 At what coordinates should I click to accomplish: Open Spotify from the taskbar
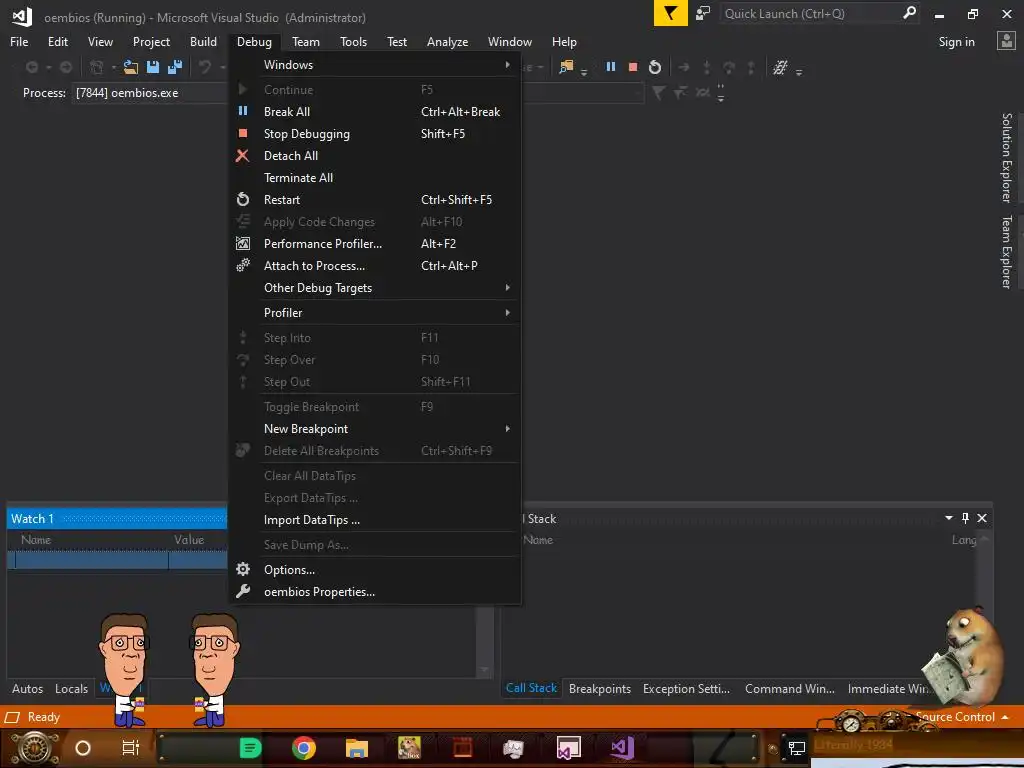click(x=250, y=748)
